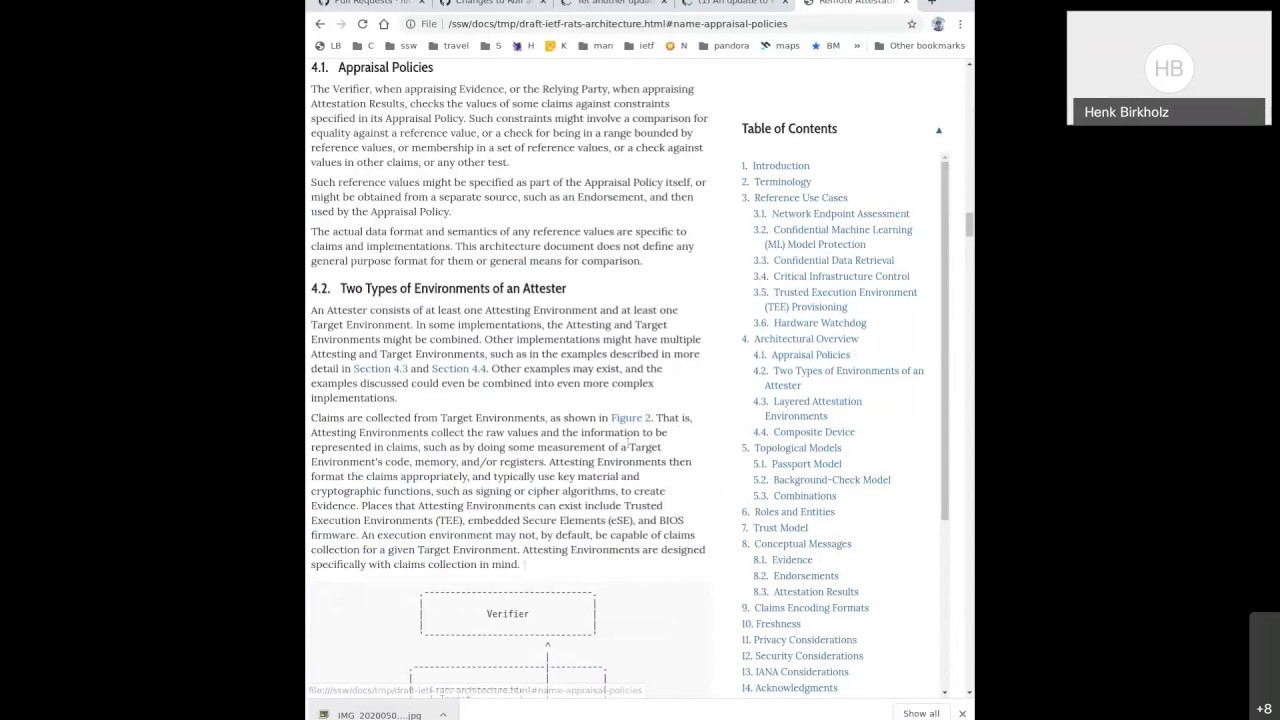This screenshot has height=720, width=1280.
Task: Show hidden bookmarks with the chevron
Action: (x=857, y=46)
